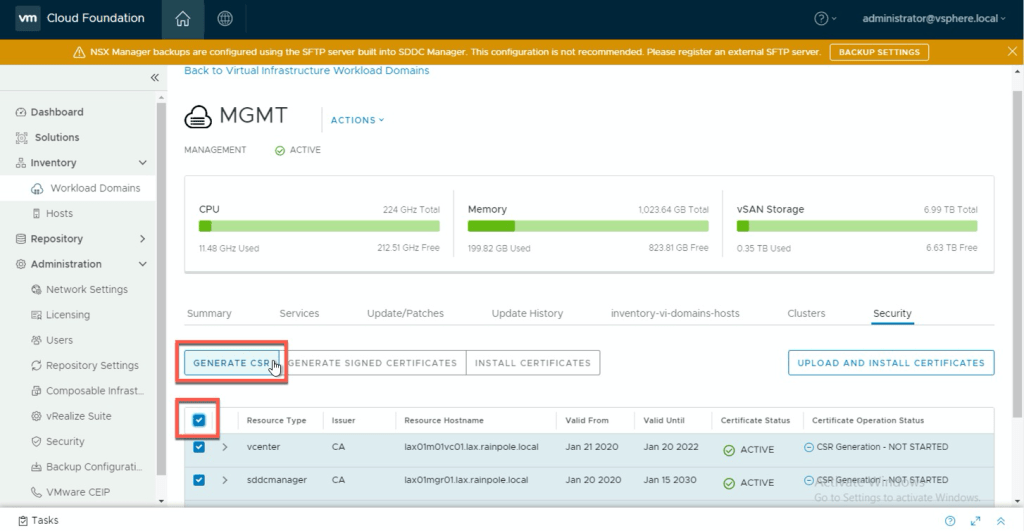This screenshot has height=531, width=1024.
Task: Open the ACTIONS dropdown menu
Action: pos(357,120)
